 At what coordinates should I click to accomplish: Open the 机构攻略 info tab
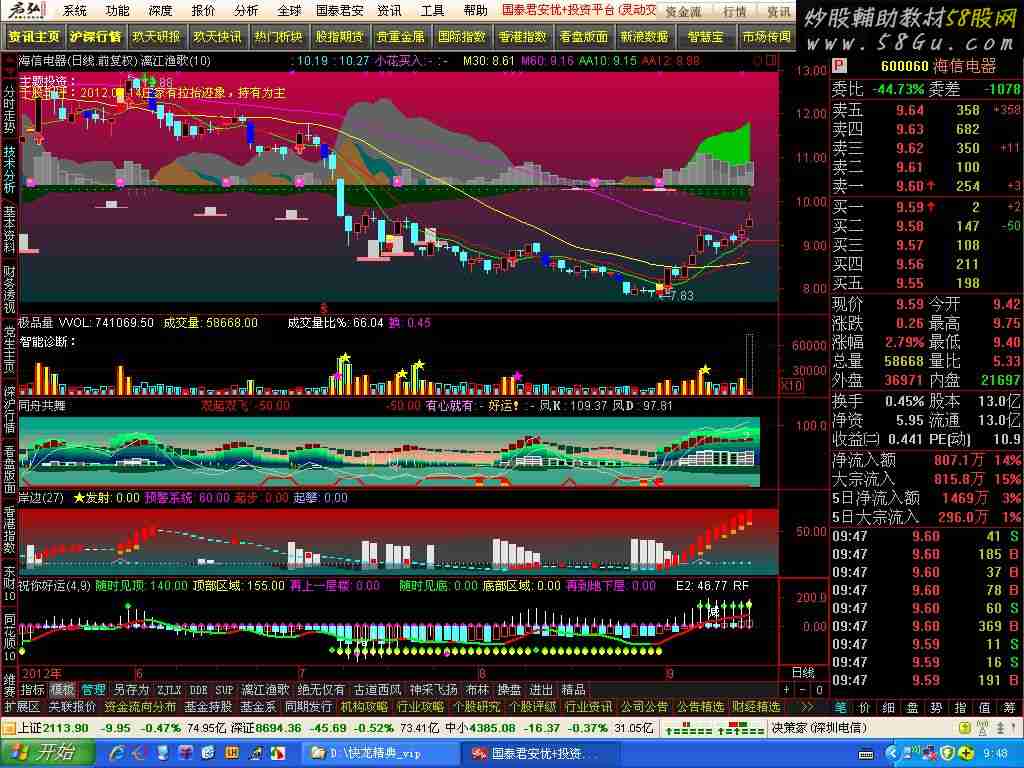[x=364, y=707]
